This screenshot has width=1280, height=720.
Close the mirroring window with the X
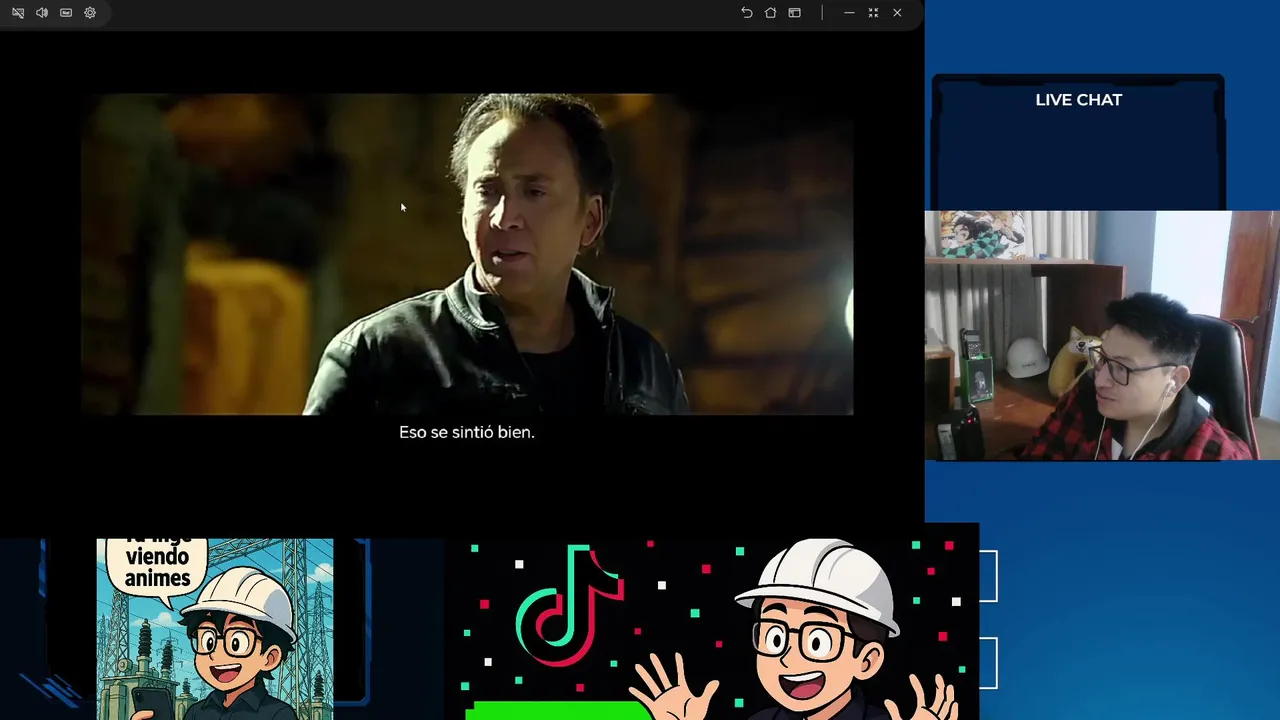click(897, 13)
